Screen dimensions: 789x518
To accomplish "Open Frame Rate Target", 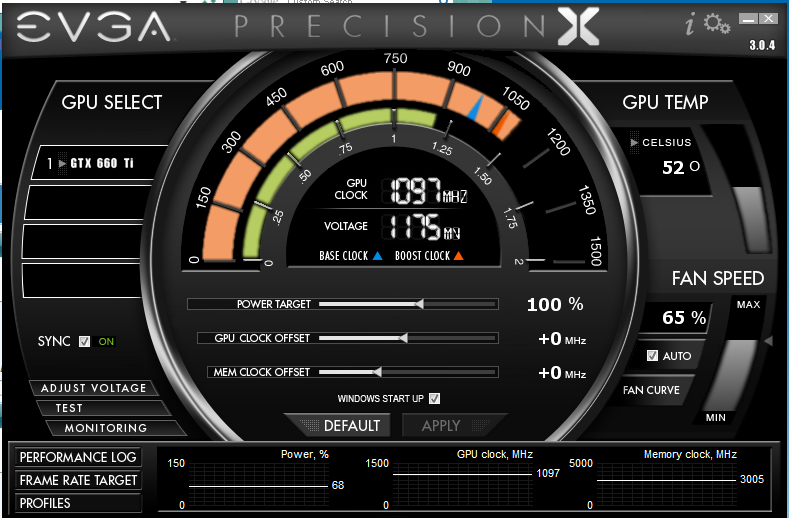I will click(78, 480).
